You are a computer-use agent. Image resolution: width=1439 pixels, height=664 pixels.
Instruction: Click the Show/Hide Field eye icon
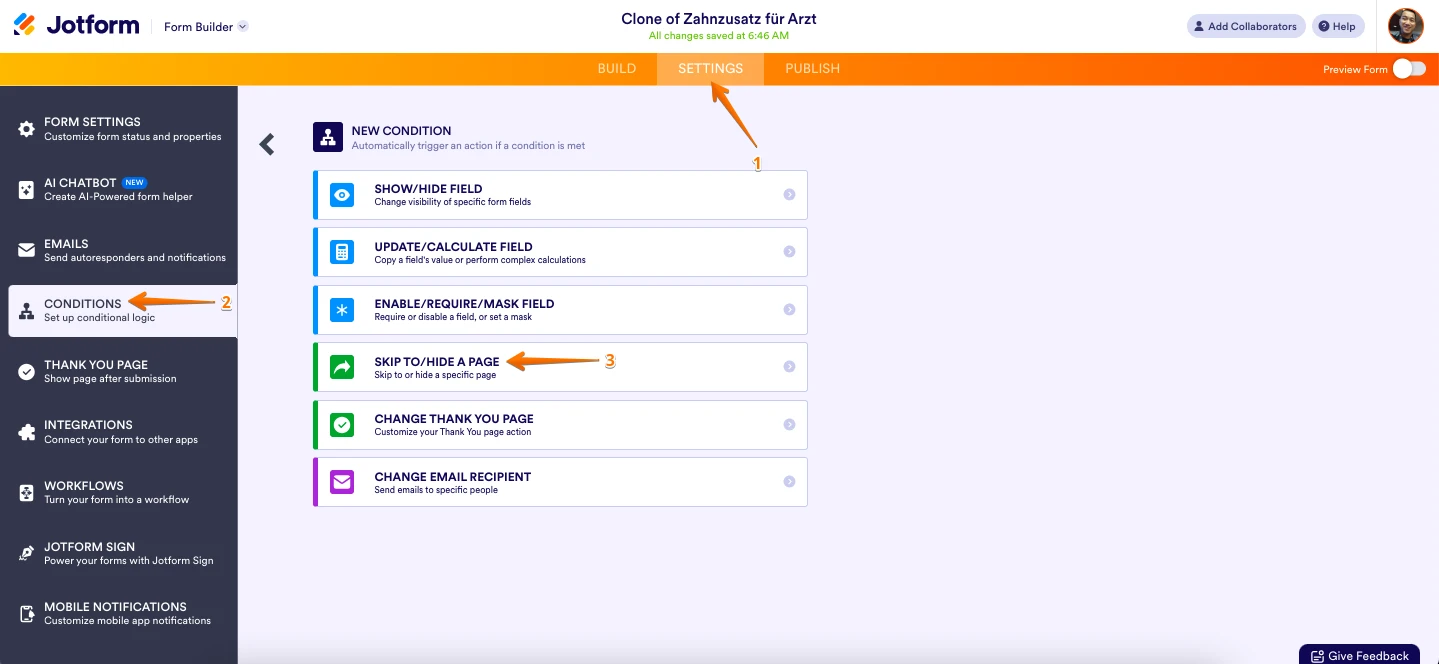(x=342, y=195)
